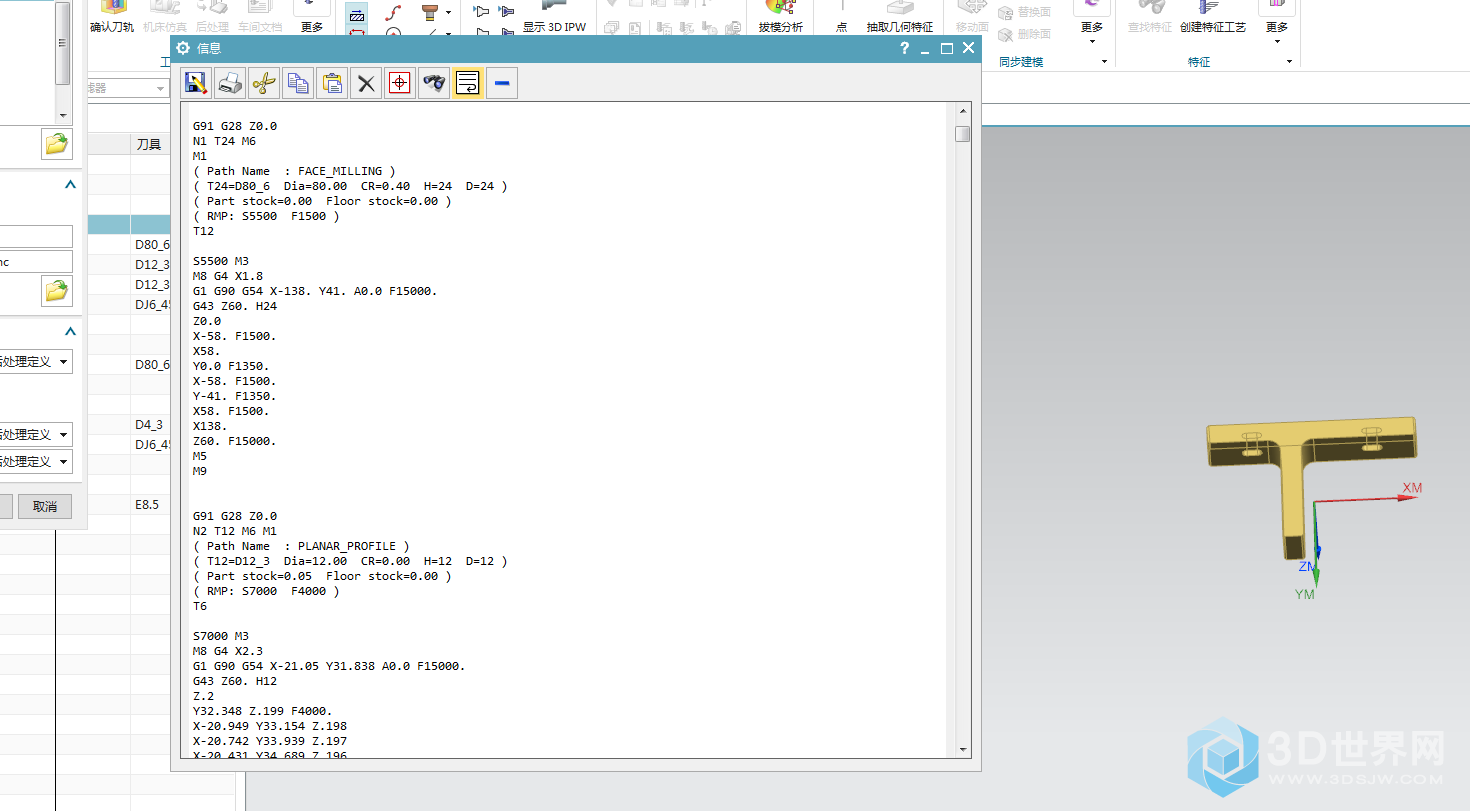Click the file name field ending in nc
Viewport: 1470px width, 811px height.
[x=36, y=262]
